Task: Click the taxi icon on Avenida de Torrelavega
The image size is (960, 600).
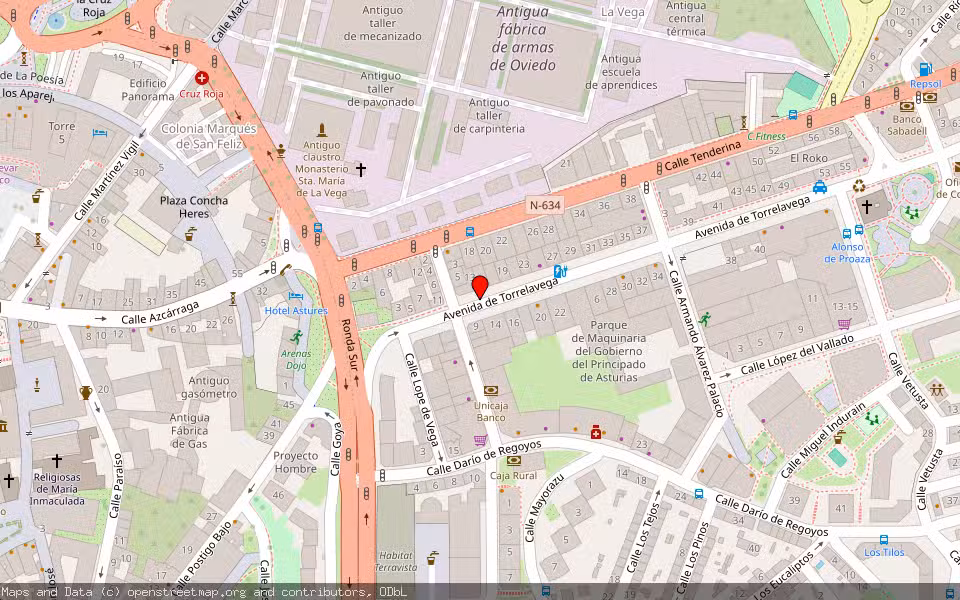Action: point(820,187)
